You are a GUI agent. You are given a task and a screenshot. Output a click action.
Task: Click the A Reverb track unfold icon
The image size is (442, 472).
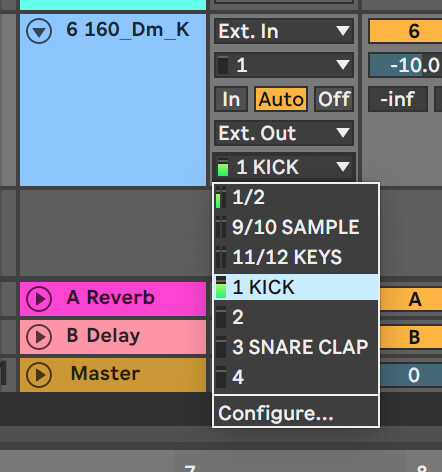[x=39, y=299]
